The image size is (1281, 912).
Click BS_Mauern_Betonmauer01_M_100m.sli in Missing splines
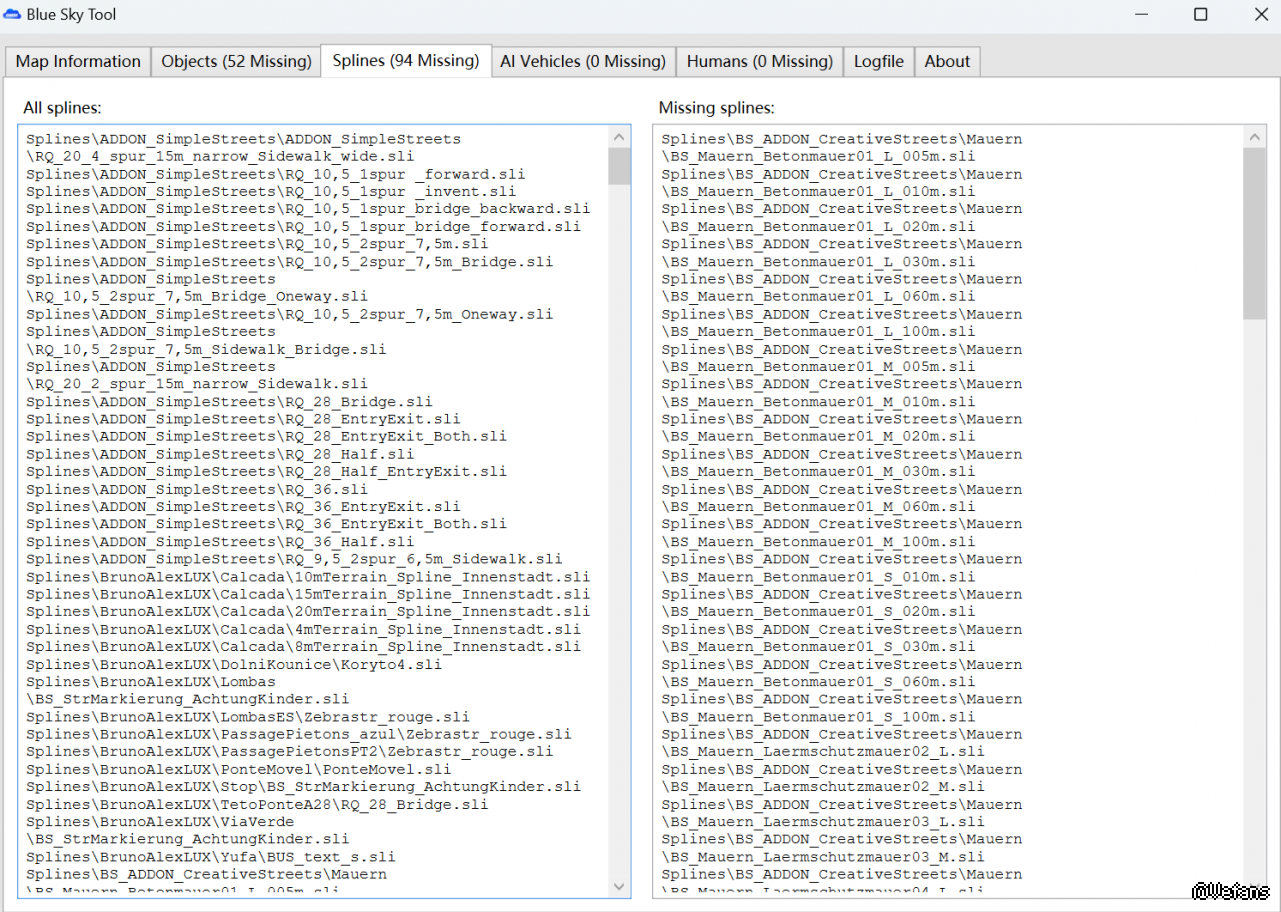click(x=818, y=542)
